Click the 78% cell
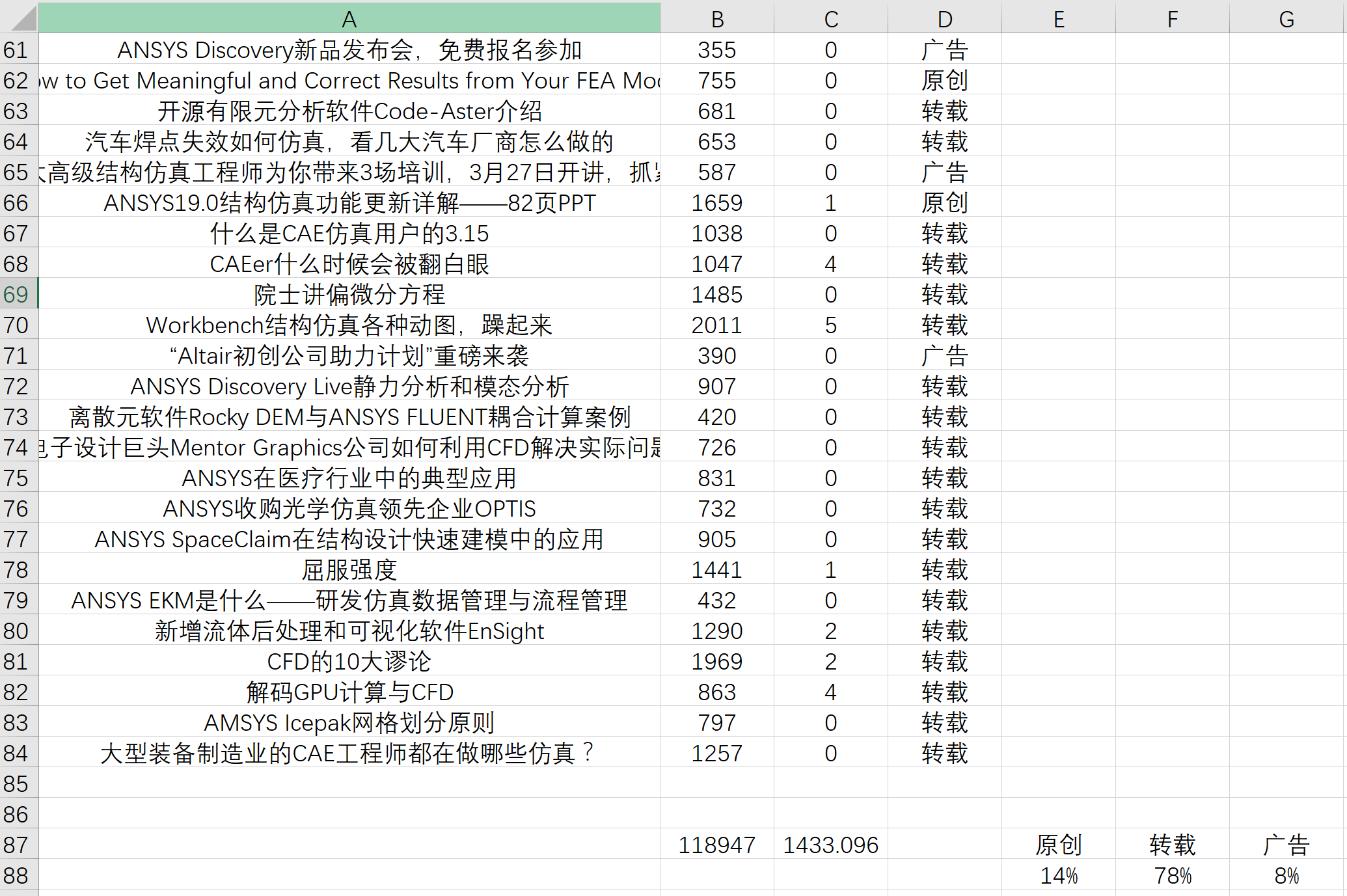Viewport: 1347px width, 896px height. tap(1173, 876)
